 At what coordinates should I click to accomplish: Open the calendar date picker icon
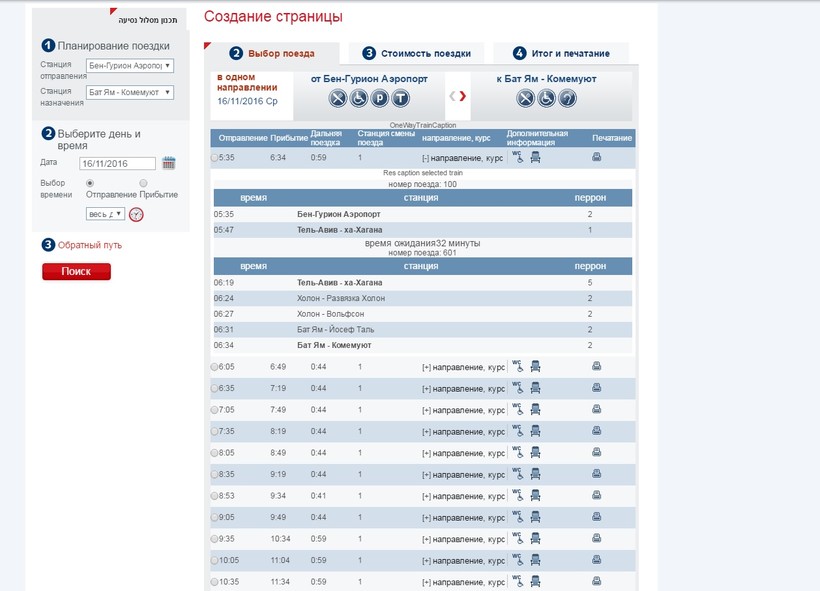(169, 163)
